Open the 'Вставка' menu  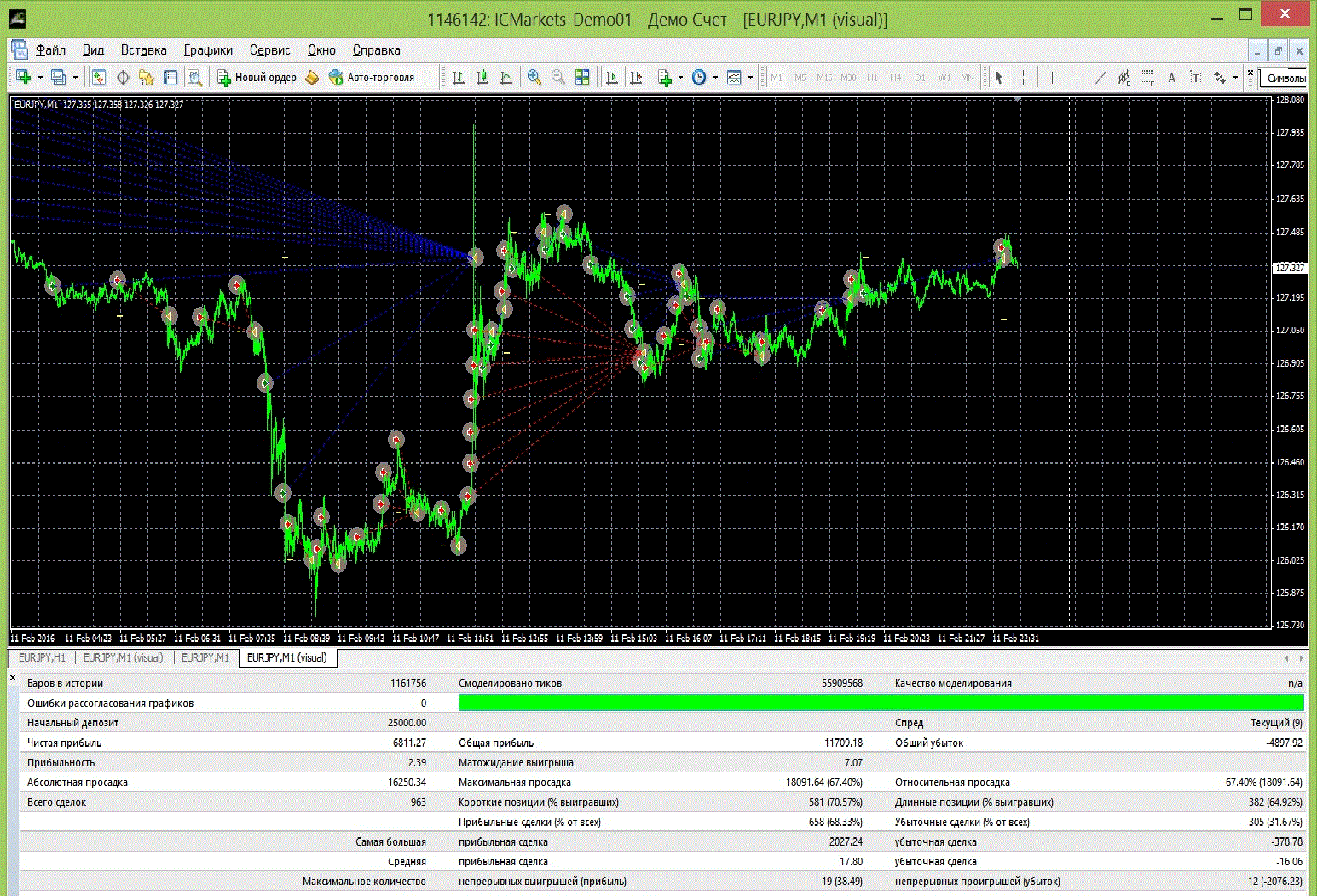143,50
